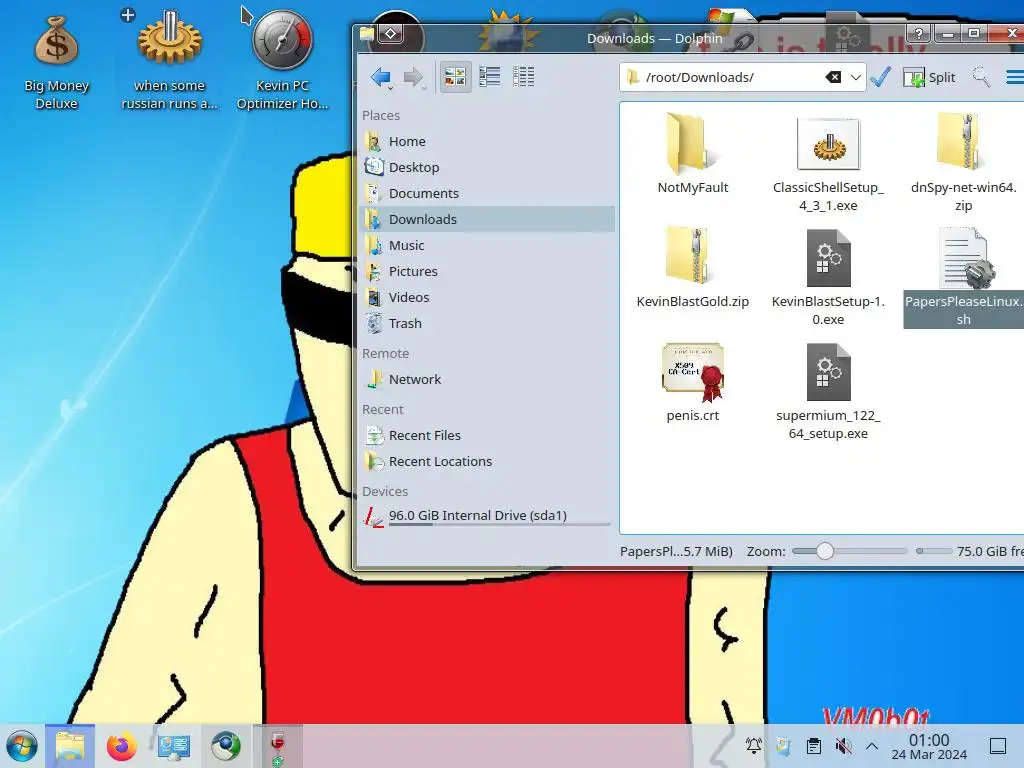Clear the location bar text
Viewport: 1024px width, 768px height.
pos(833,77)
